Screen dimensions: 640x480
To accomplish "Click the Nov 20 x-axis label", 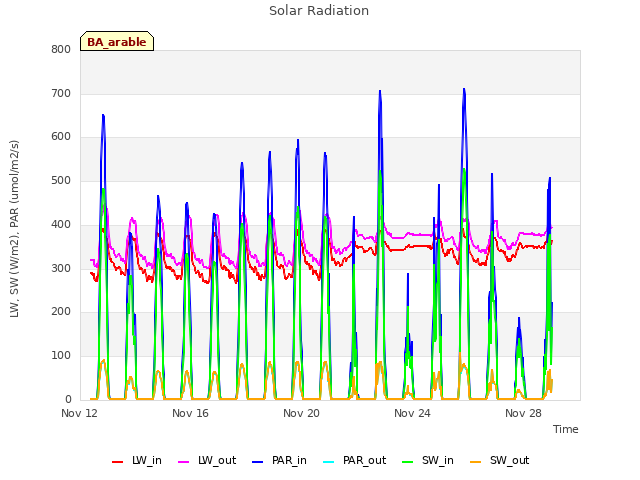I will [301, 413].
